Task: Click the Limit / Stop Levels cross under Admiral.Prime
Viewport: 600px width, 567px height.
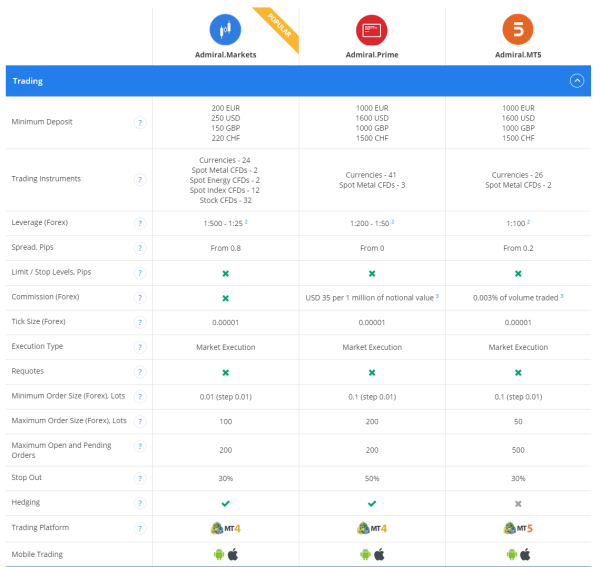Action: coord(372,274)
